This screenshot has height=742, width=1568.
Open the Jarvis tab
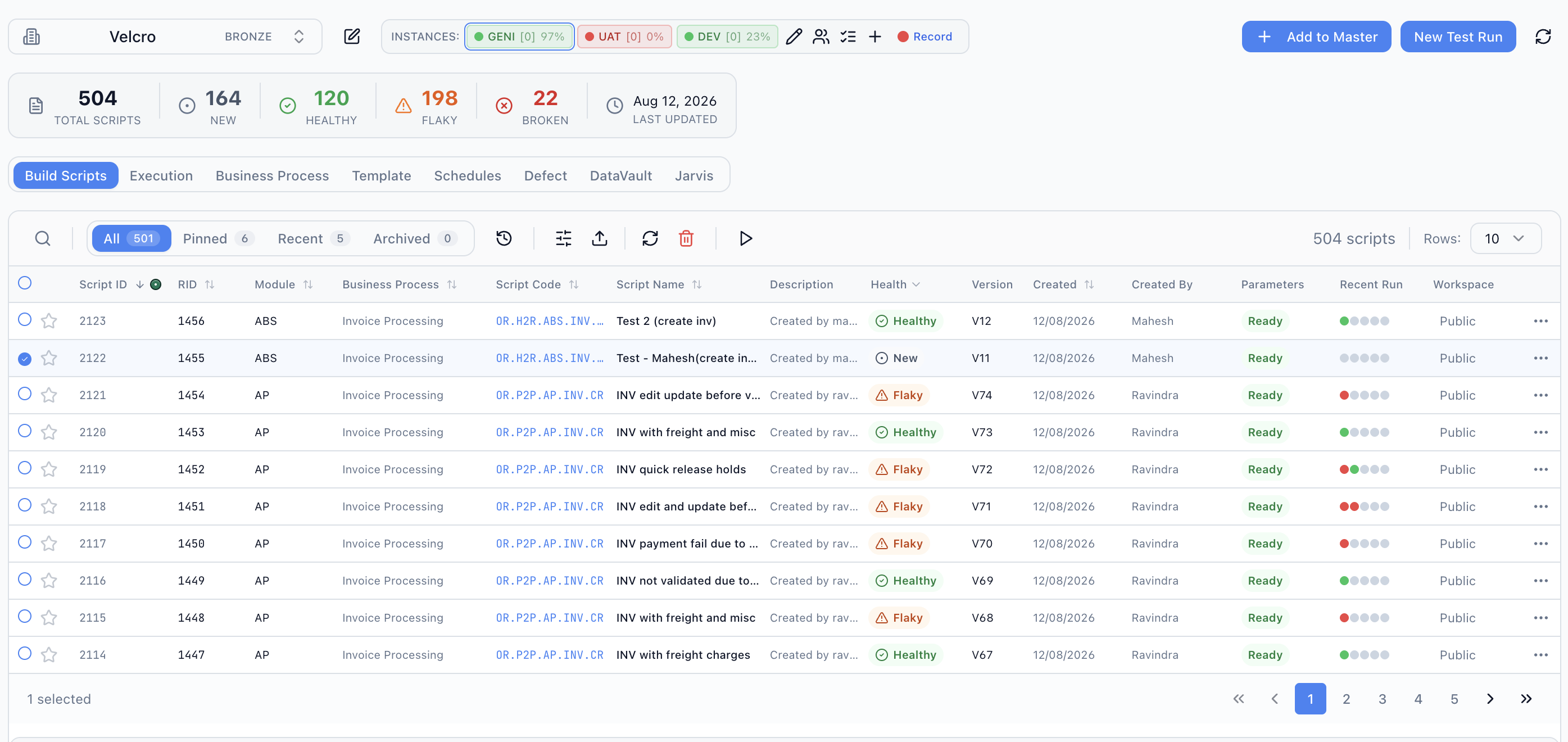pyautogui.click(x=694, y=176)
